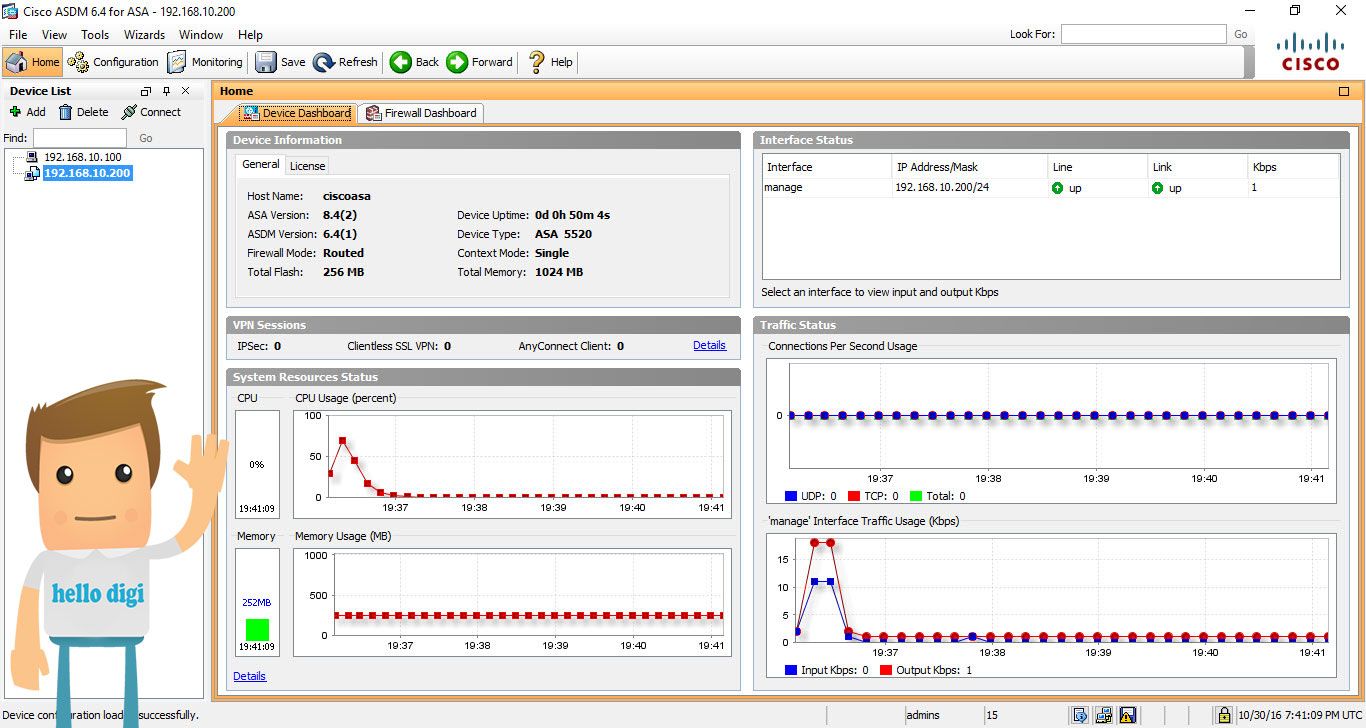Open the Configuration view
This screenshot has width=1366, height=728.
(113, 62)
